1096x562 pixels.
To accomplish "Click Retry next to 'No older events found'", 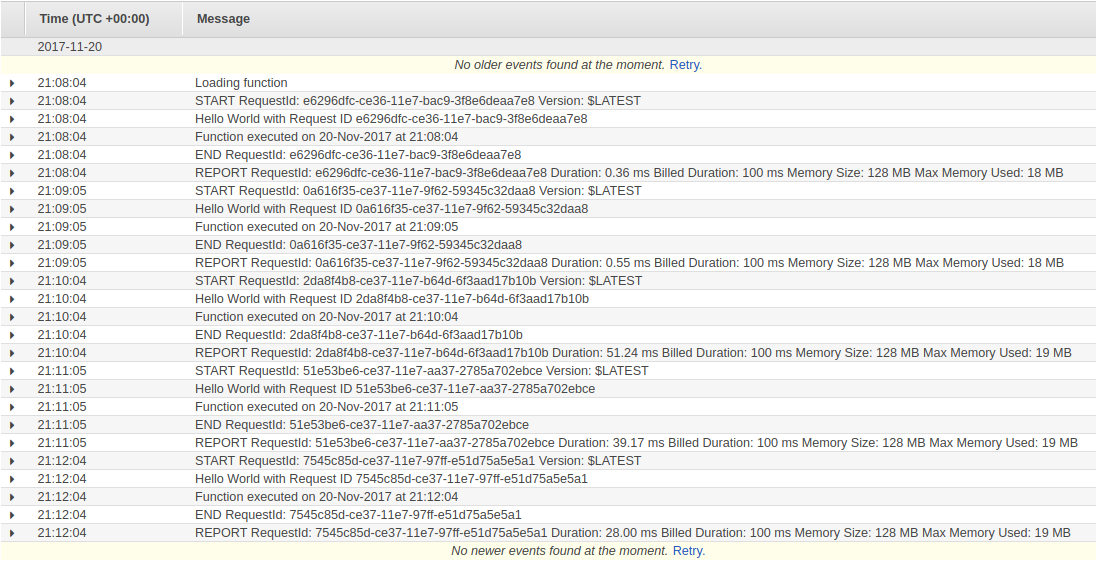I will click(x=686, y=65).
